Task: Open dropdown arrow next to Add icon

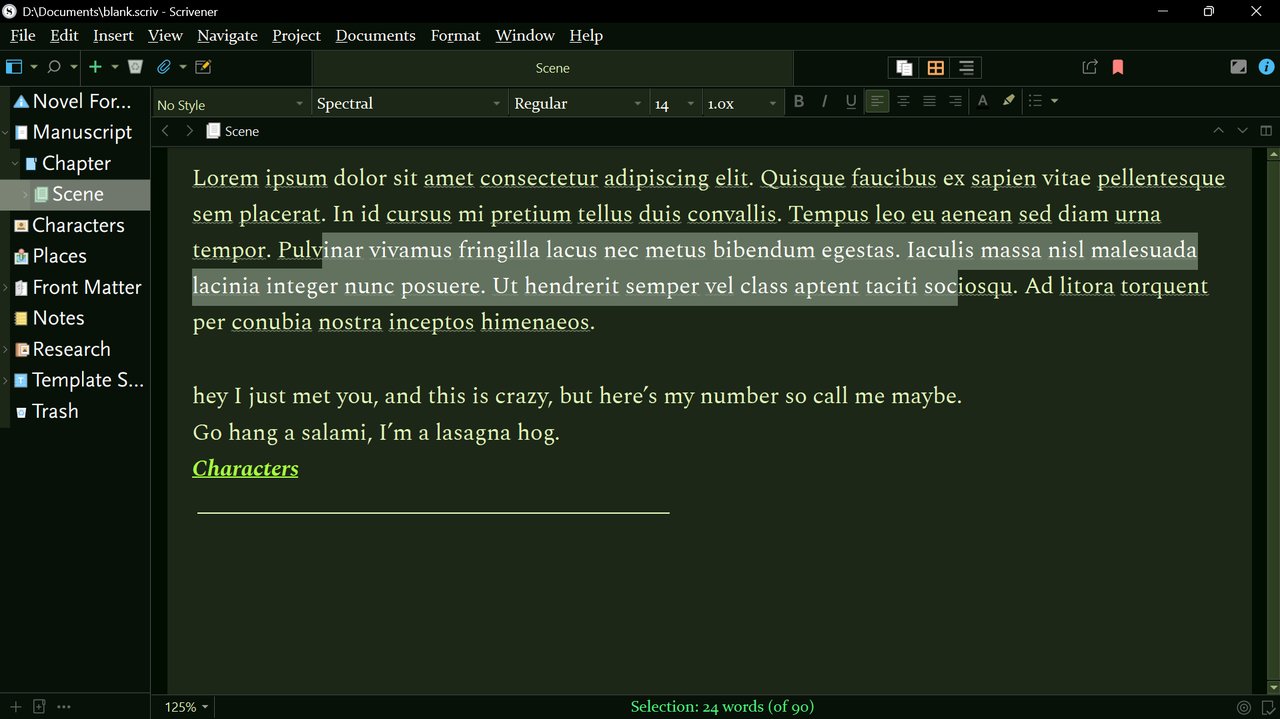Action: [x=114, y=67]
